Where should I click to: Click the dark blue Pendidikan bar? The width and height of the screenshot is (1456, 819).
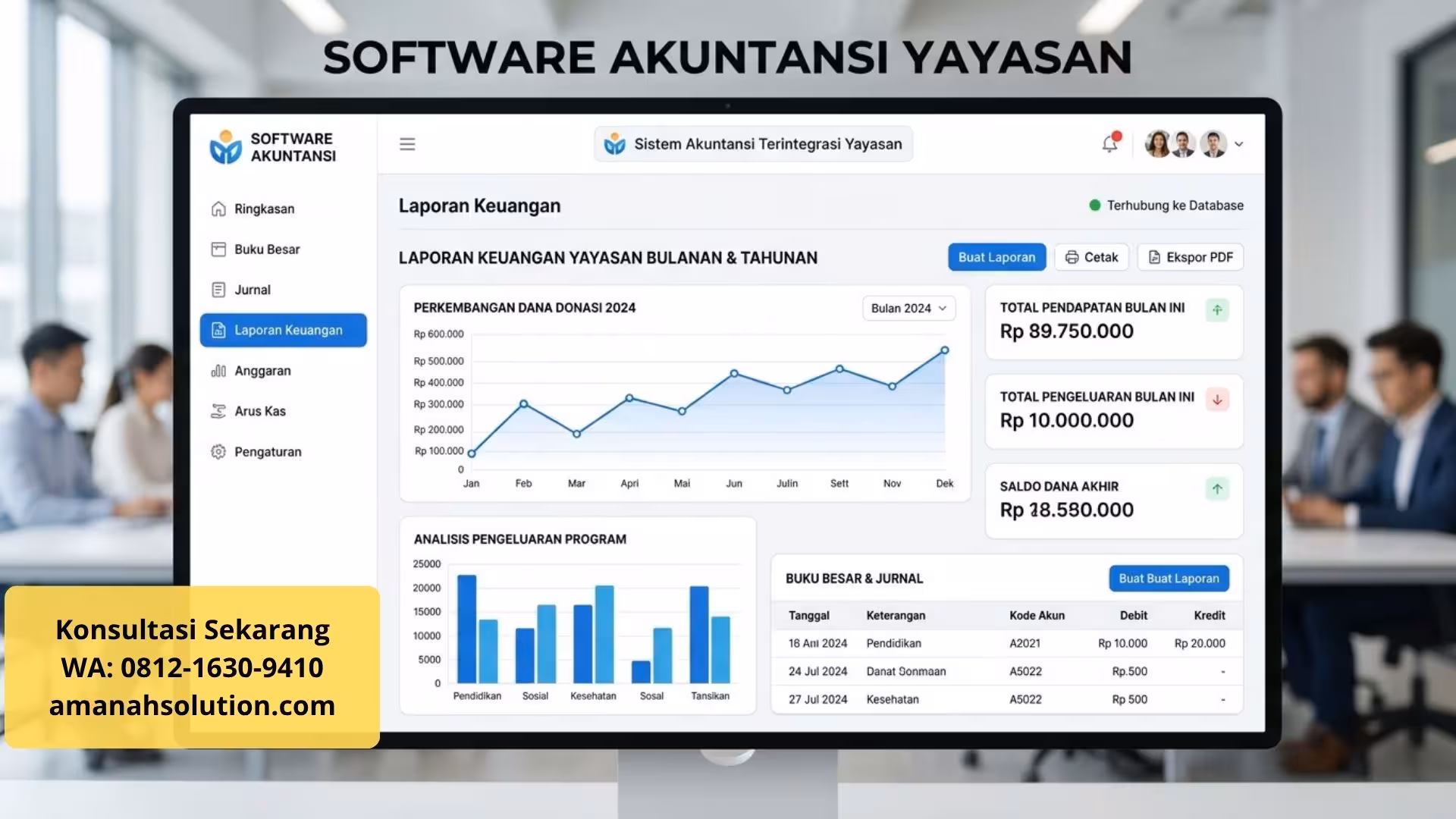click(467, 629)
